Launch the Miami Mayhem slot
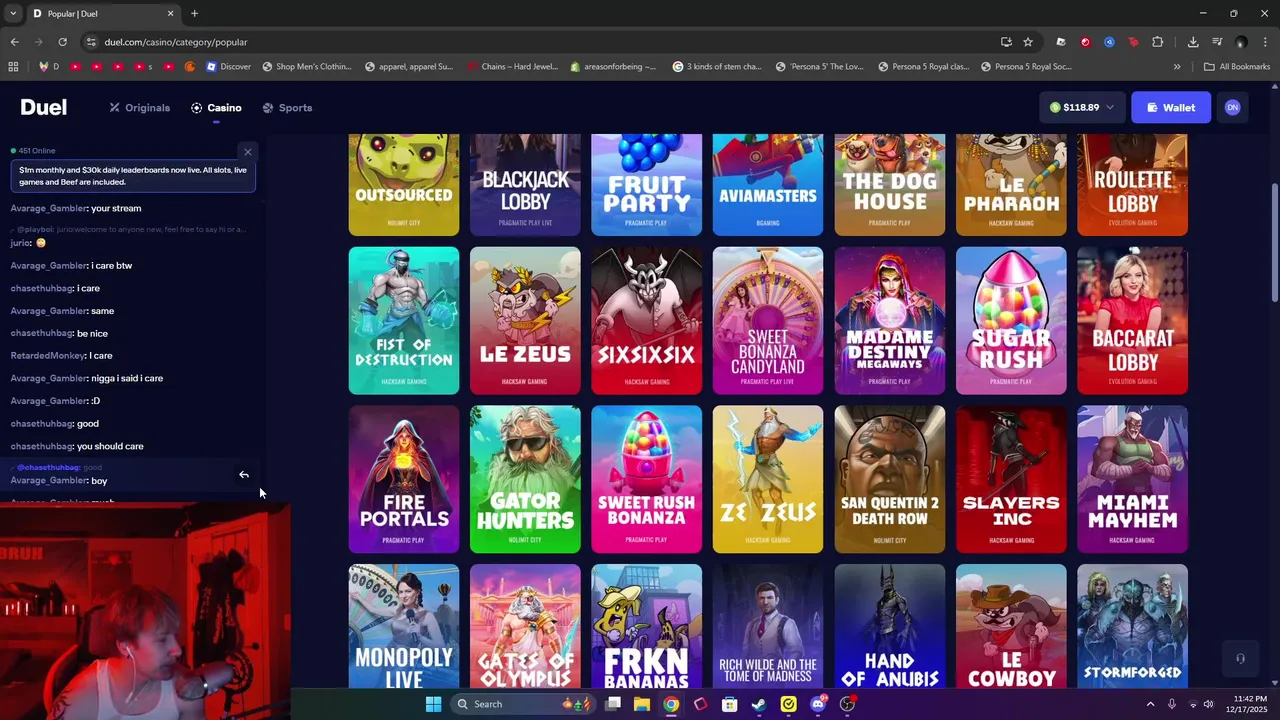This screenshot has height=720, width=1280. 1133,479
